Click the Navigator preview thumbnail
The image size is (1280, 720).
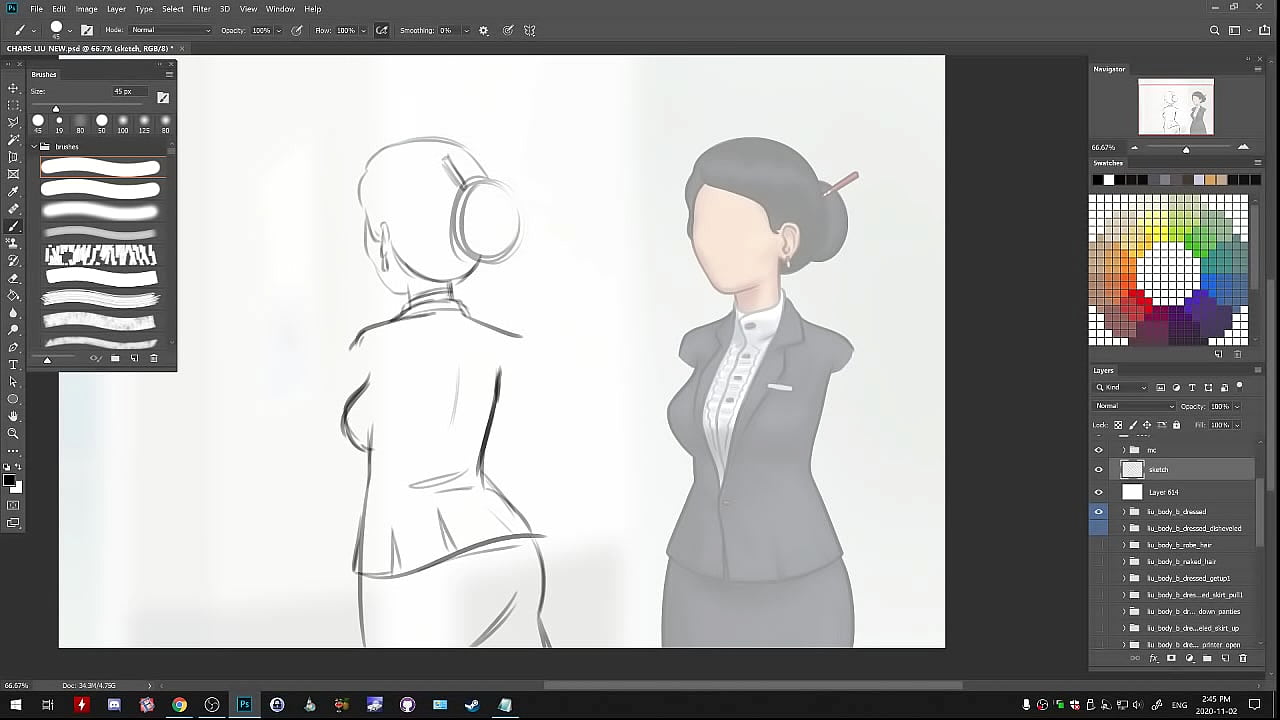click(1176, 107)
